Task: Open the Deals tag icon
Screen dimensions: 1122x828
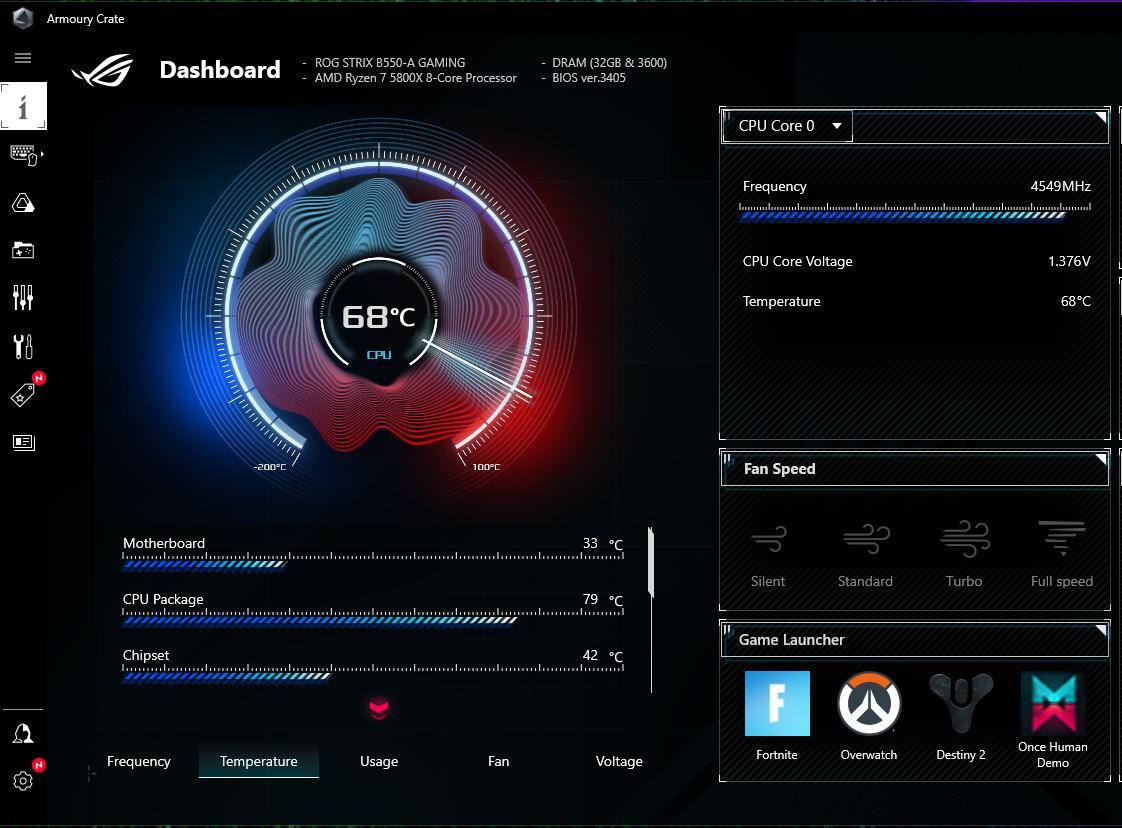Action: pos(23,395)
